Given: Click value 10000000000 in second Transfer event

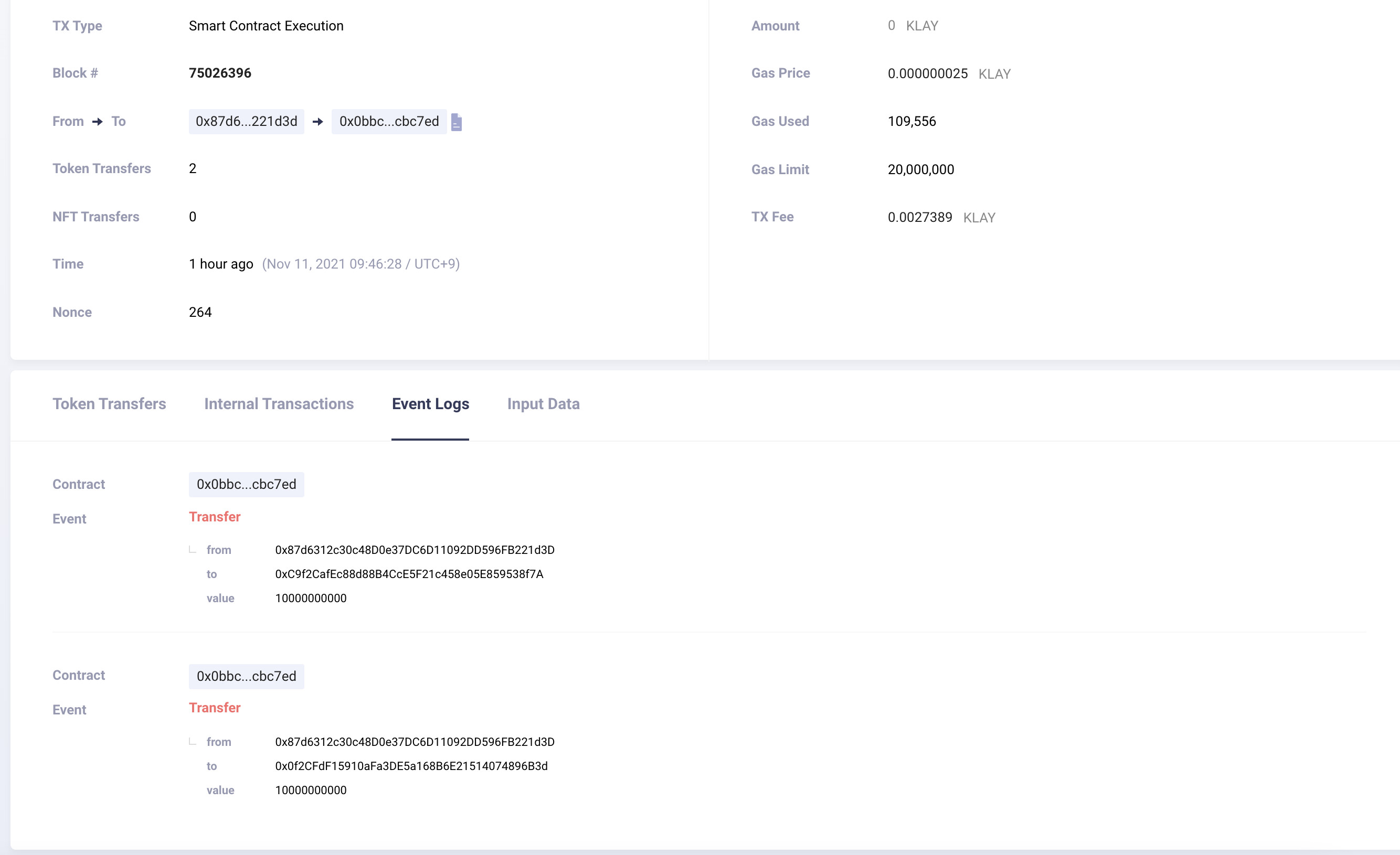Looking at the screenshot, I should tap(311, 789).
